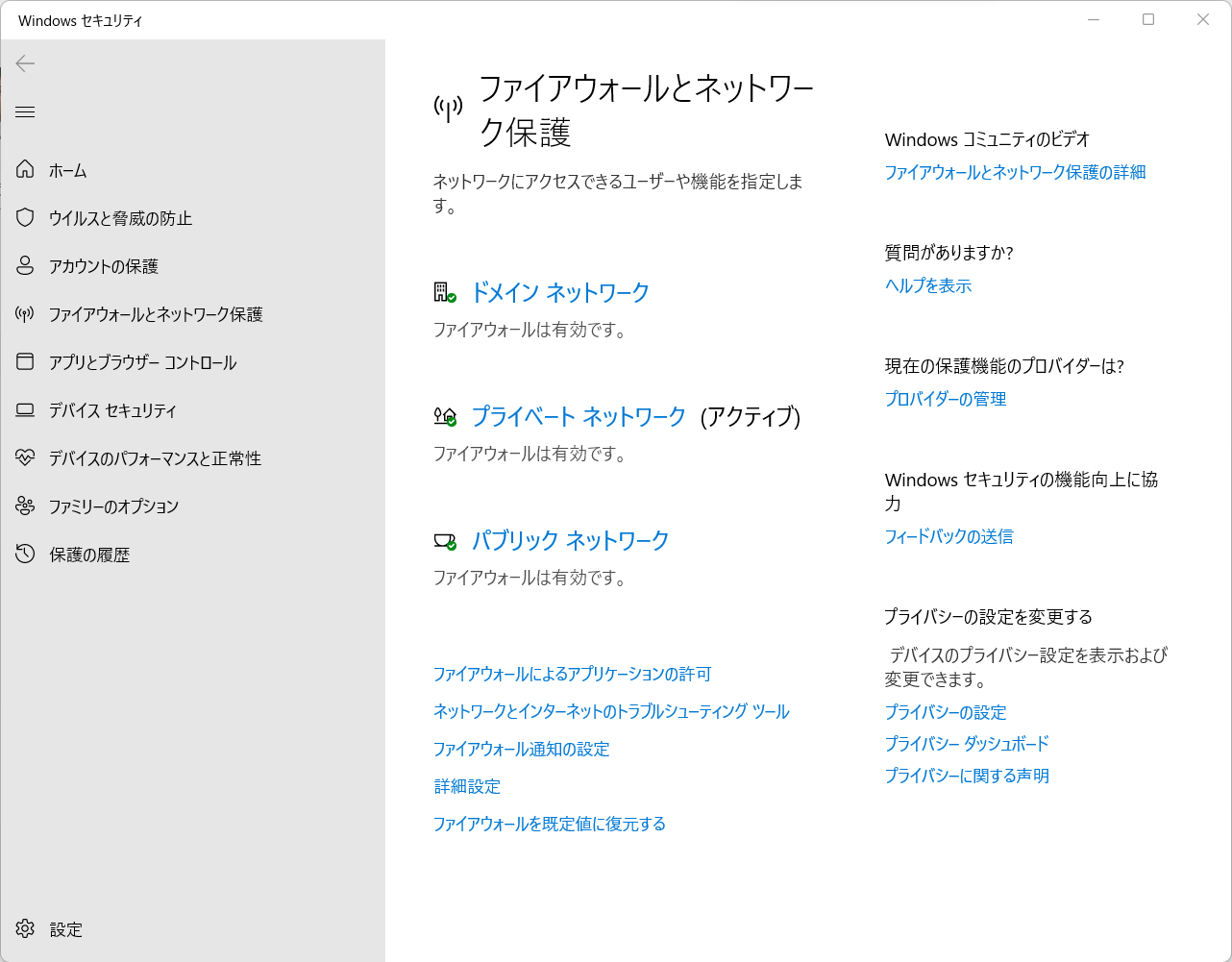Click the app and browser control window icon
The width and height of the screenshot is (1232, 962).
pyautogui.click(x=25, y=362)
